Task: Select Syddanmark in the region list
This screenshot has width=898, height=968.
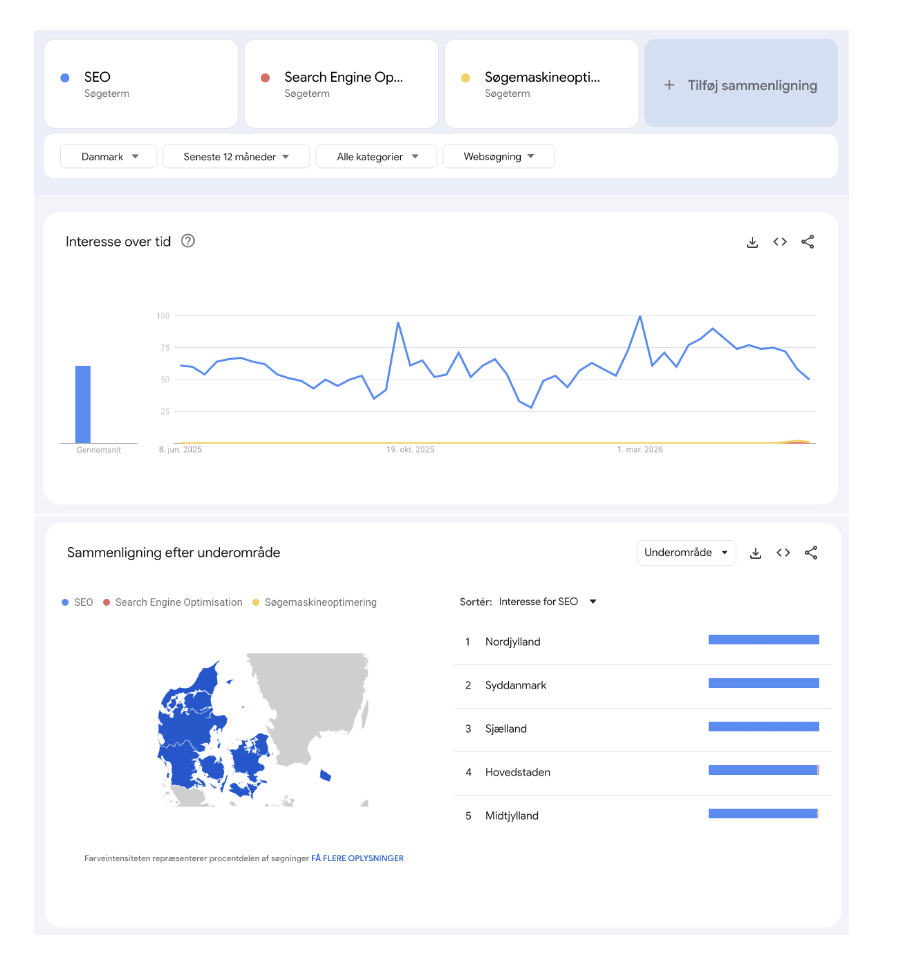Action: coord(642,686)
